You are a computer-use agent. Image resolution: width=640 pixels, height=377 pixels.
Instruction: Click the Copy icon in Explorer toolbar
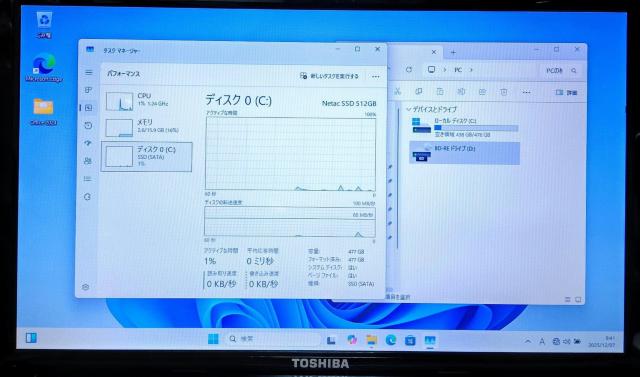coord(418,92)
